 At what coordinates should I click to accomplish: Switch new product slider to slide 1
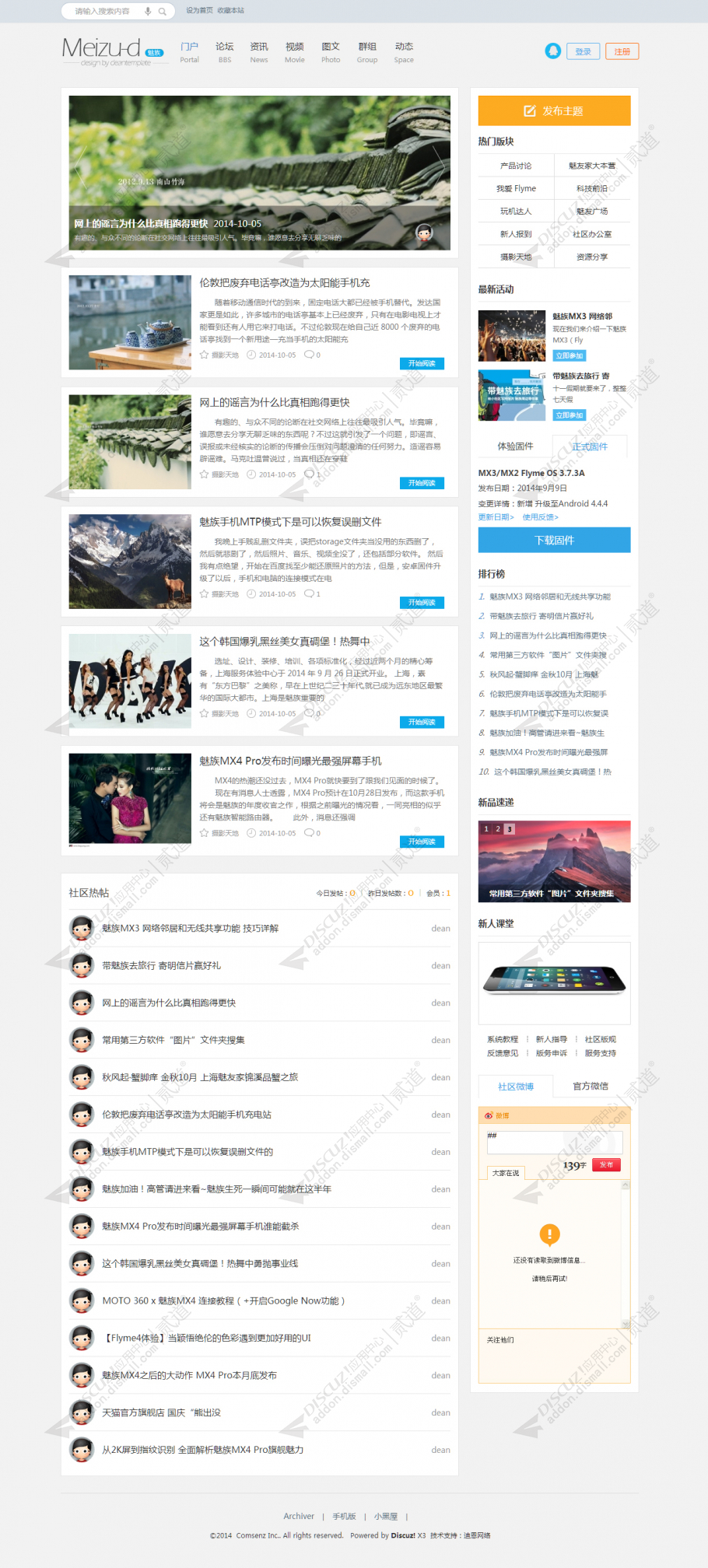[x=486, y=829]
